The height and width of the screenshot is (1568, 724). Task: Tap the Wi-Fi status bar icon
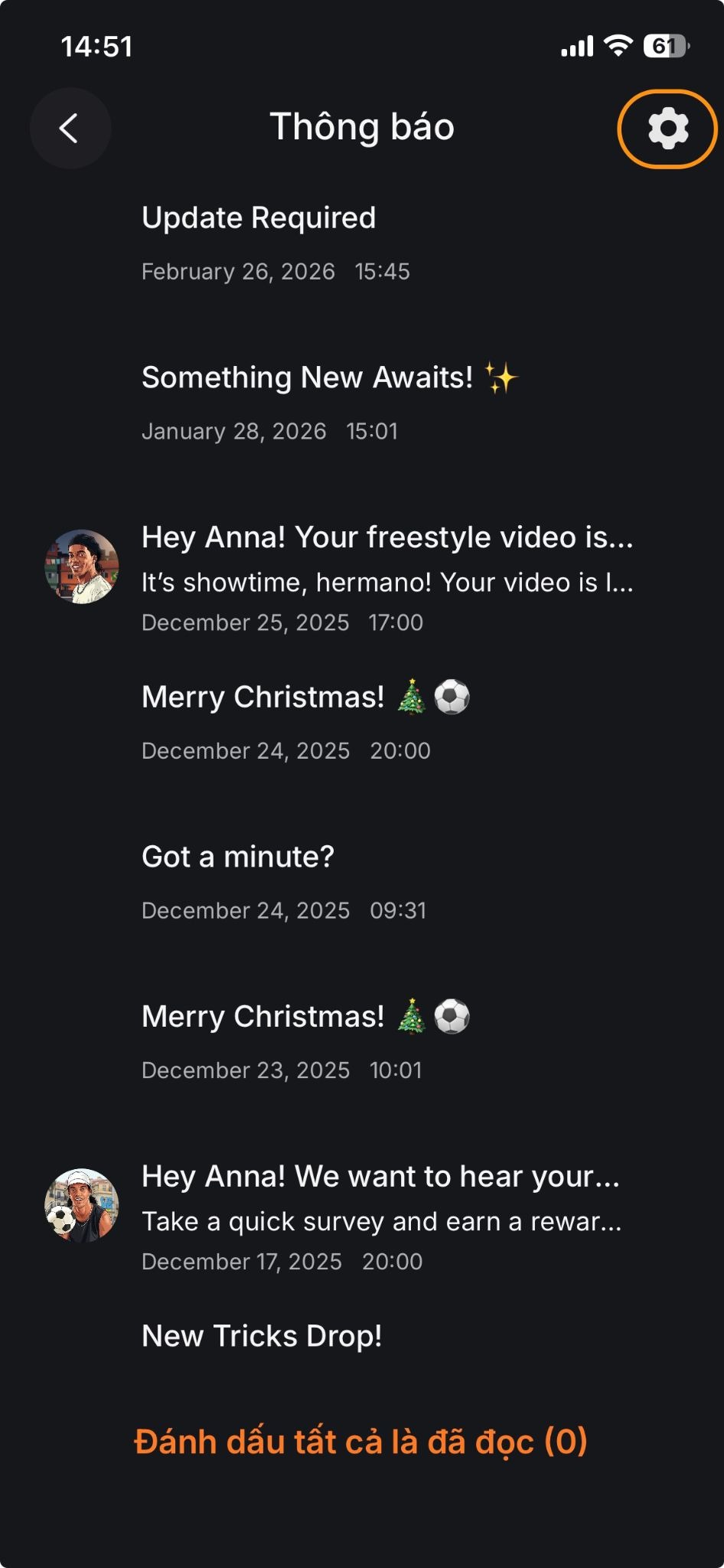click(617, 46)
